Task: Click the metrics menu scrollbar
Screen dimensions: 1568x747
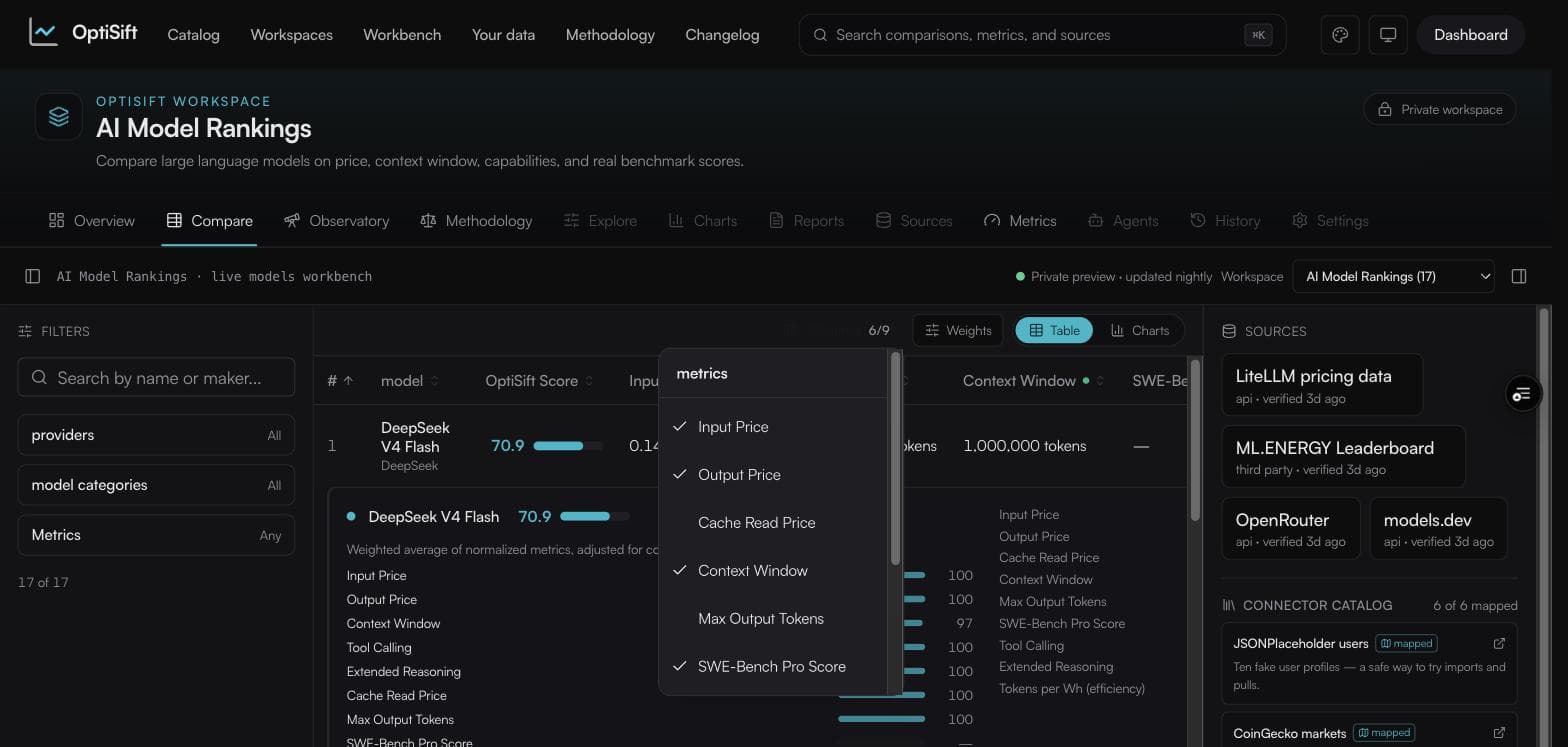Action: pos(895,459)
